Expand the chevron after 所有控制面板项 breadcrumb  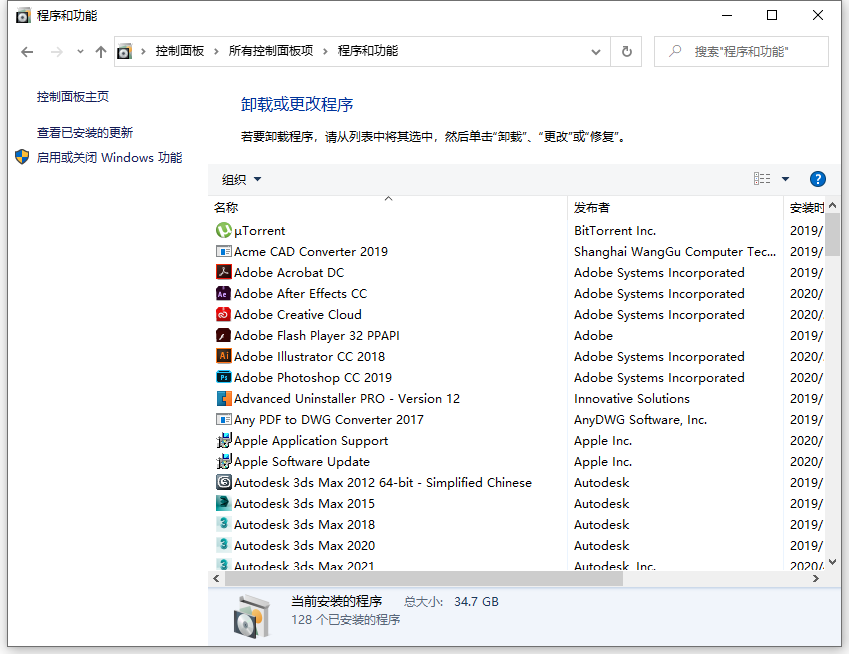[x=325, y=51]
